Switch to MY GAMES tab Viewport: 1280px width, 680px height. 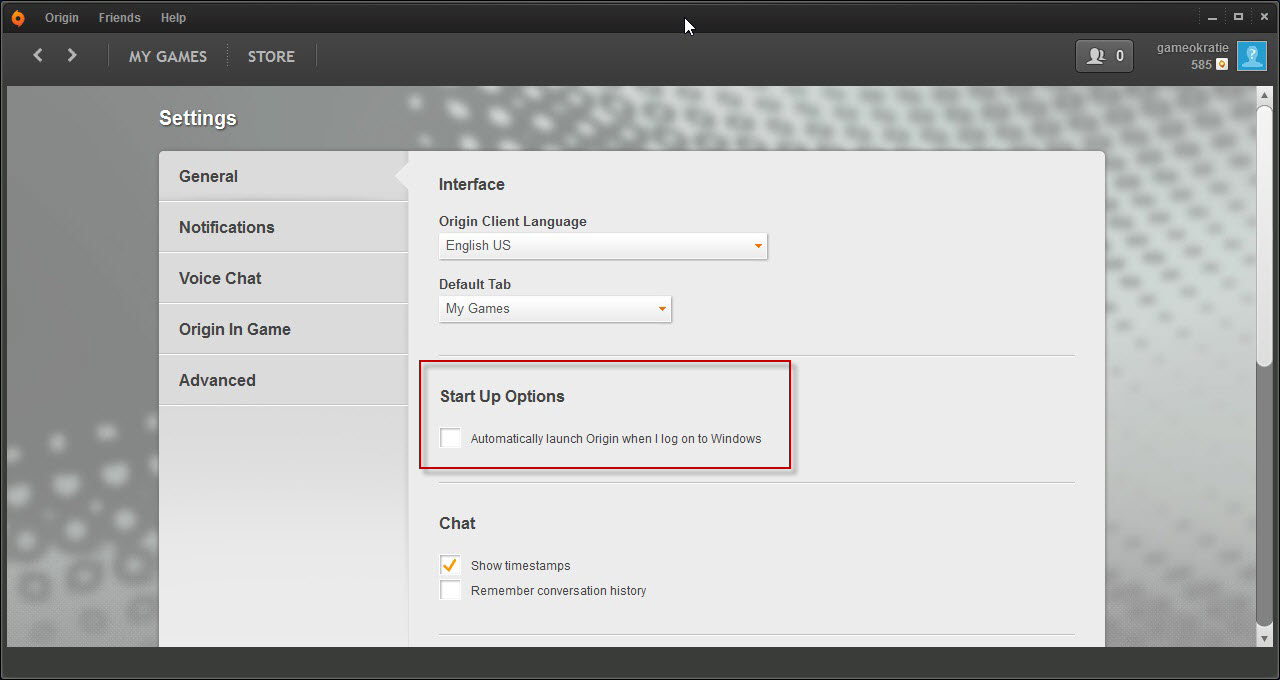[168, 56]
